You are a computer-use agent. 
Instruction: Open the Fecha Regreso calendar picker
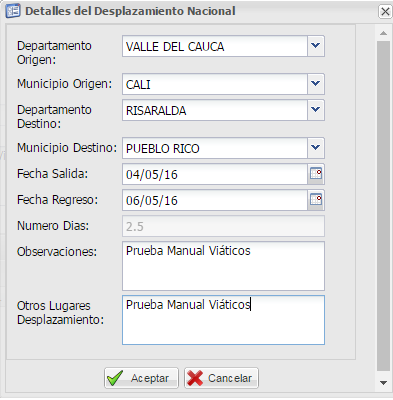316,200
